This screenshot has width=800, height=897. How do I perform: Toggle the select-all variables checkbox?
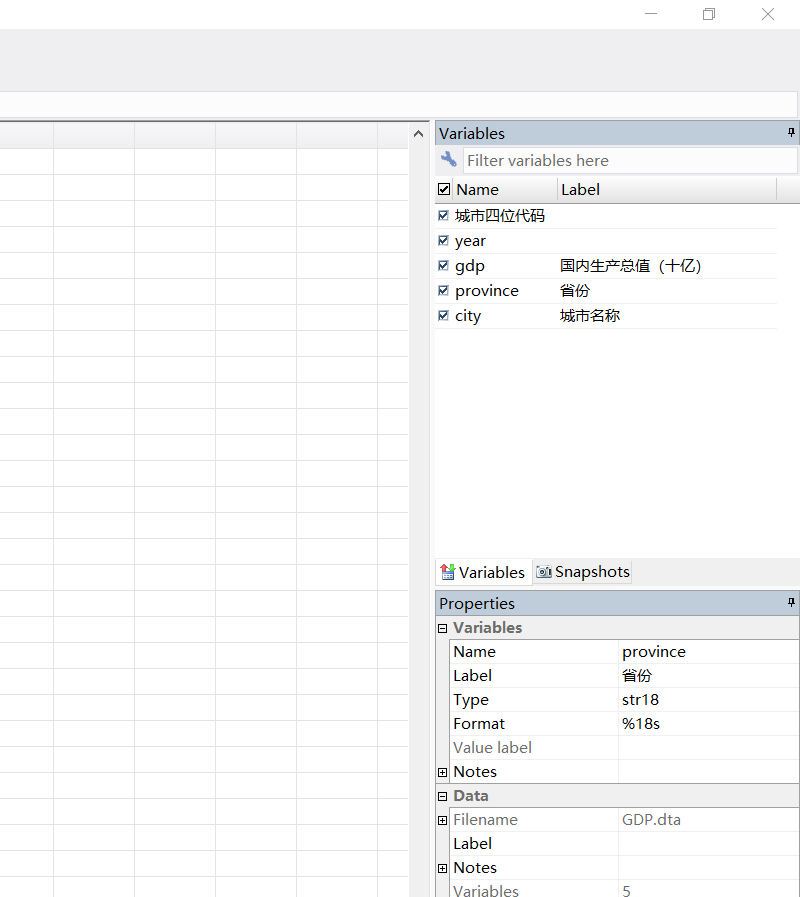[444, 189]
